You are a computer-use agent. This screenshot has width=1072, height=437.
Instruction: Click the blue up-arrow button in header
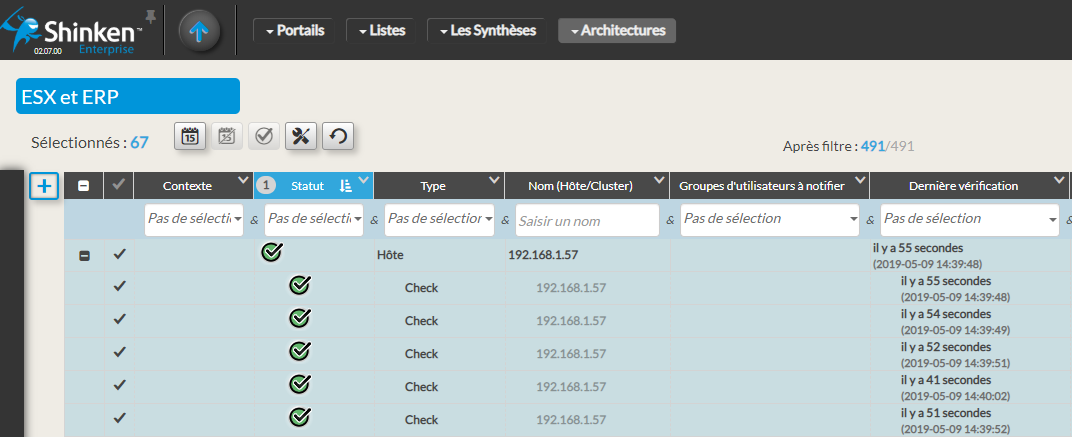pyautogui.click(x=199, y=31)
